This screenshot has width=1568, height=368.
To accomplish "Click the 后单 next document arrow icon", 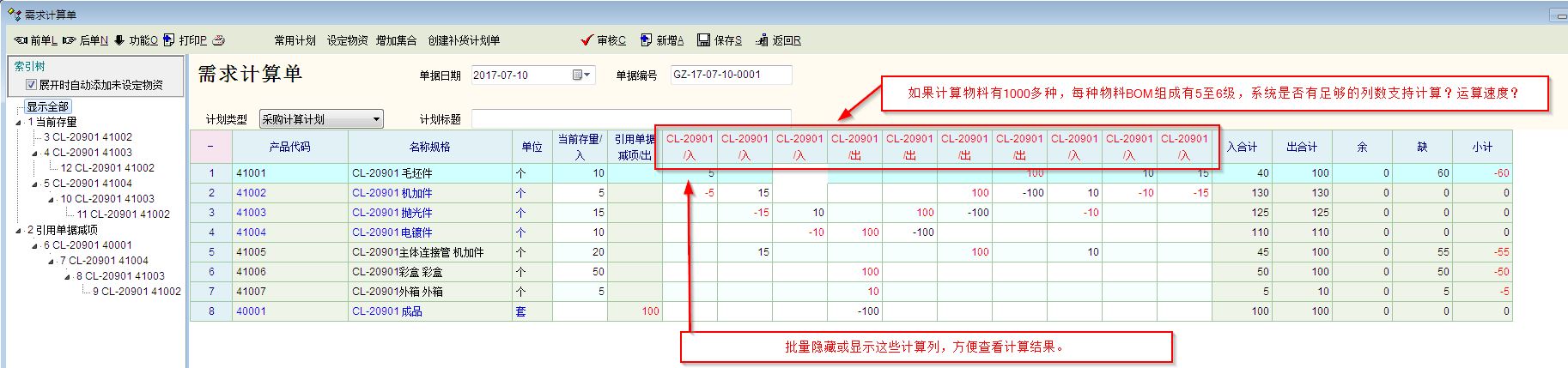I will point(70,40).
